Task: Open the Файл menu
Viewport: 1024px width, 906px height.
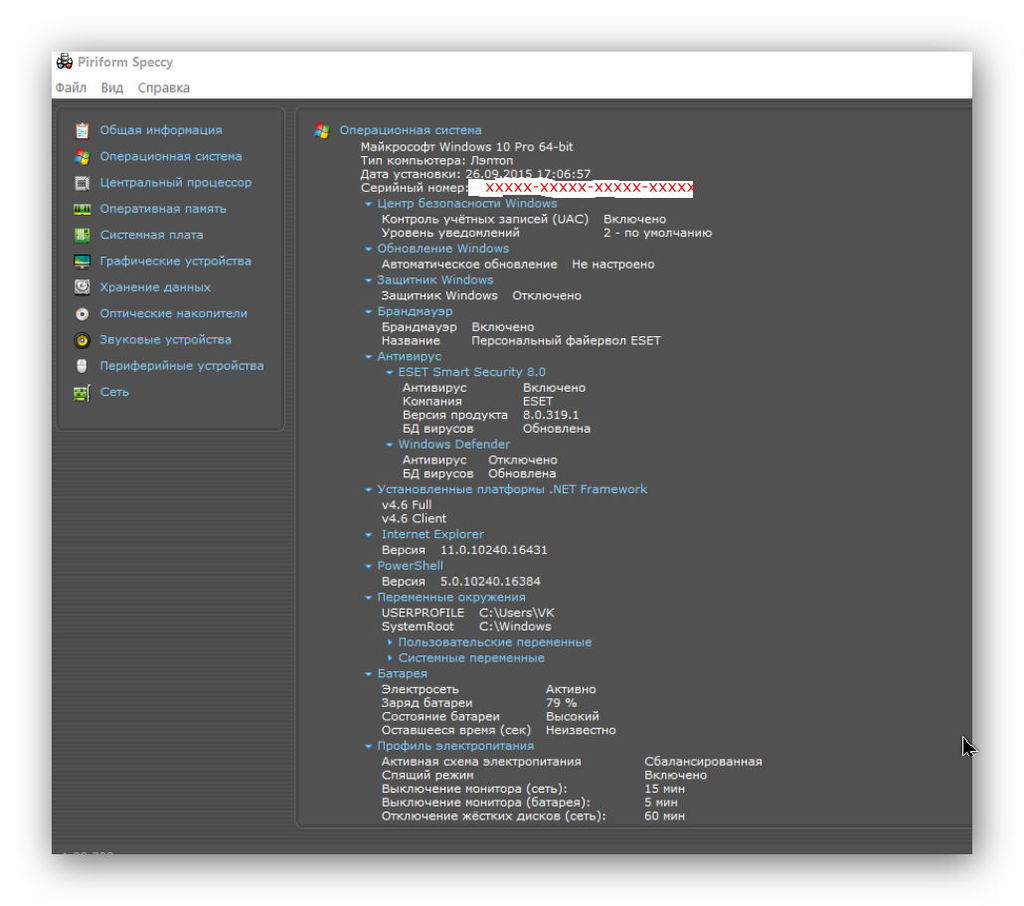Action: [x=71, y=88]
